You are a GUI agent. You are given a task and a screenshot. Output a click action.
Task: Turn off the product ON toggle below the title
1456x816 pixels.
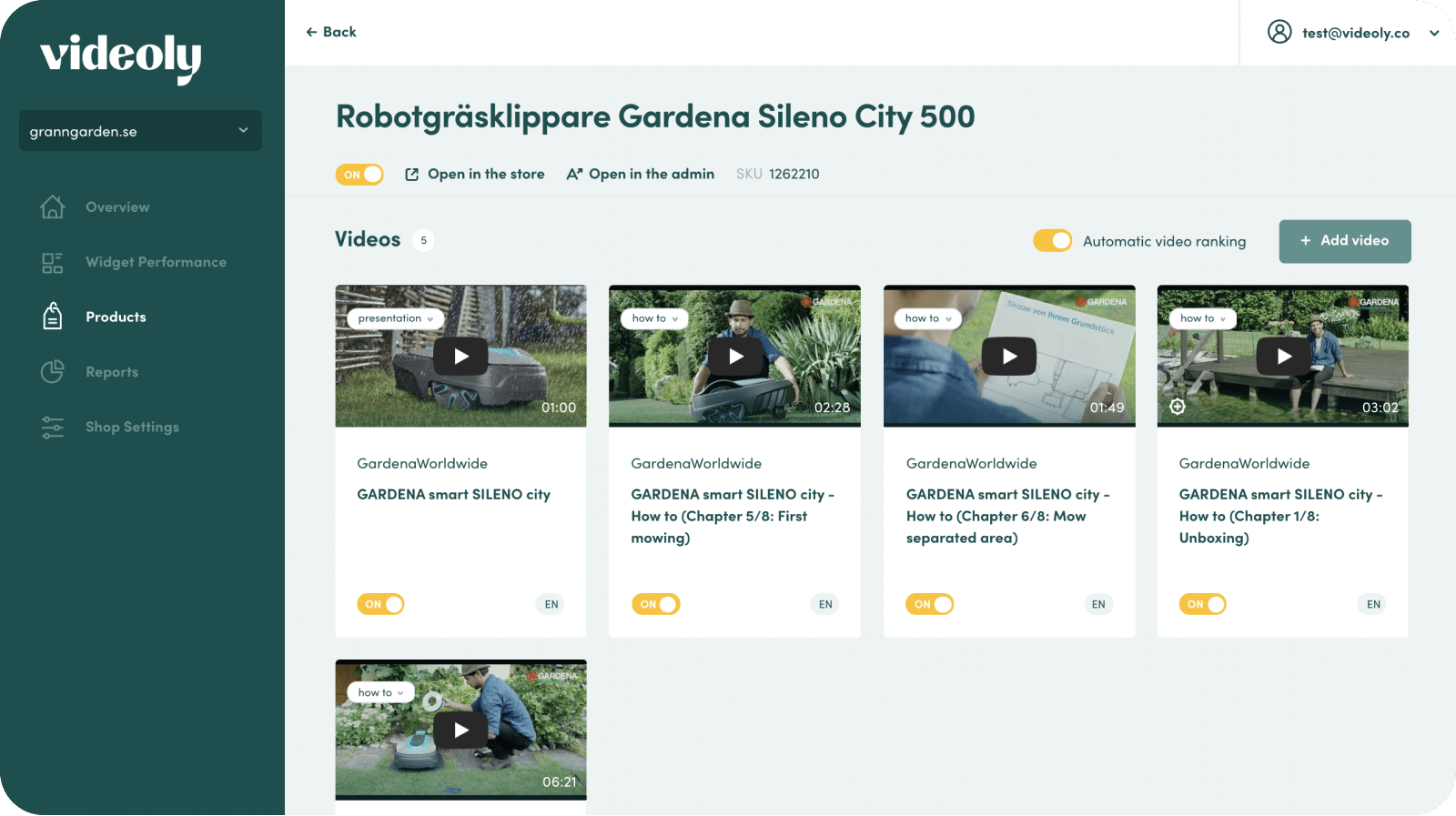click(x=359, y=175)
